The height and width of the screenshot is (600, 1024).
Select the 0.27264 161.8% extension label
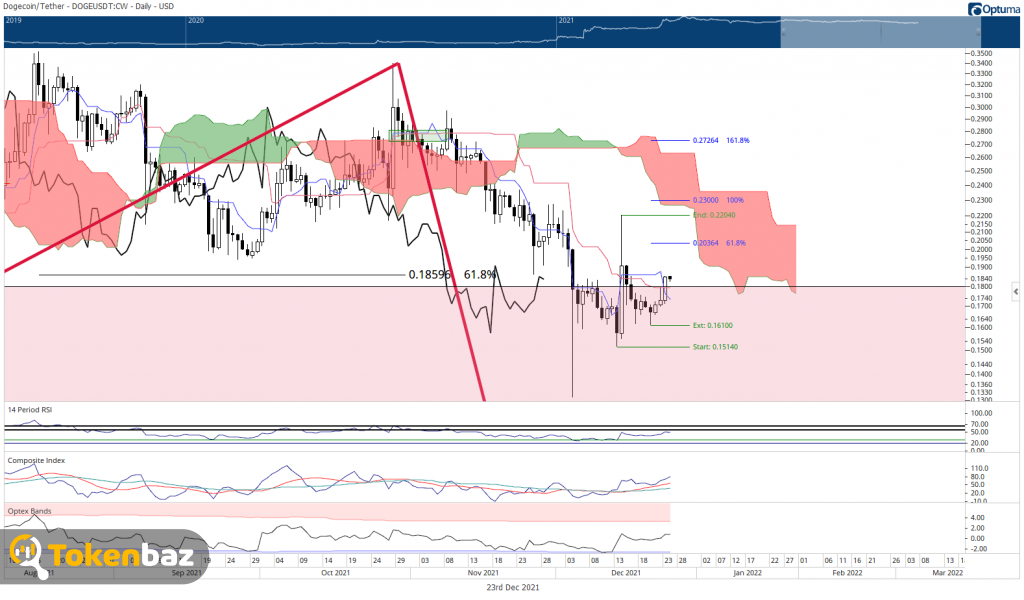(721, 140)
